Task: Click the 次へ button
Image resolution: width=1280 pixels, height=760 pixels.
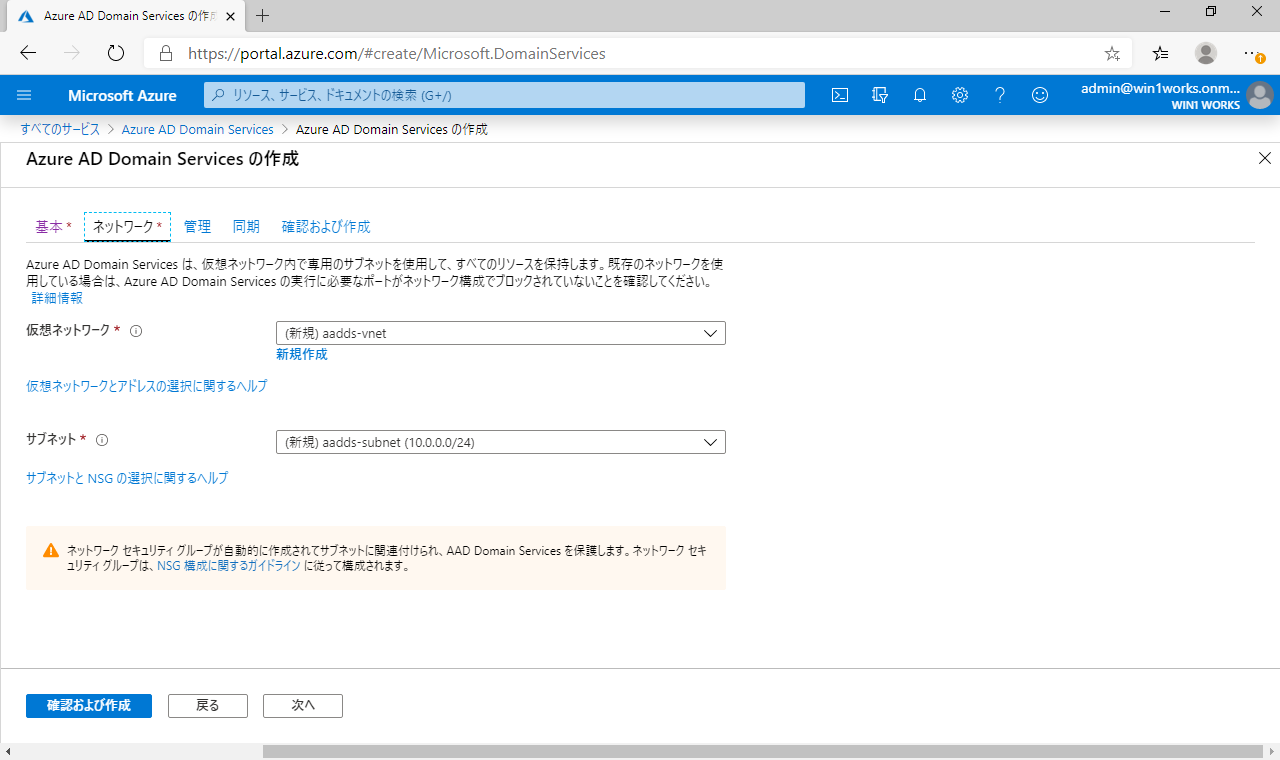Action: pyautogui.click(x=303, y=705)
